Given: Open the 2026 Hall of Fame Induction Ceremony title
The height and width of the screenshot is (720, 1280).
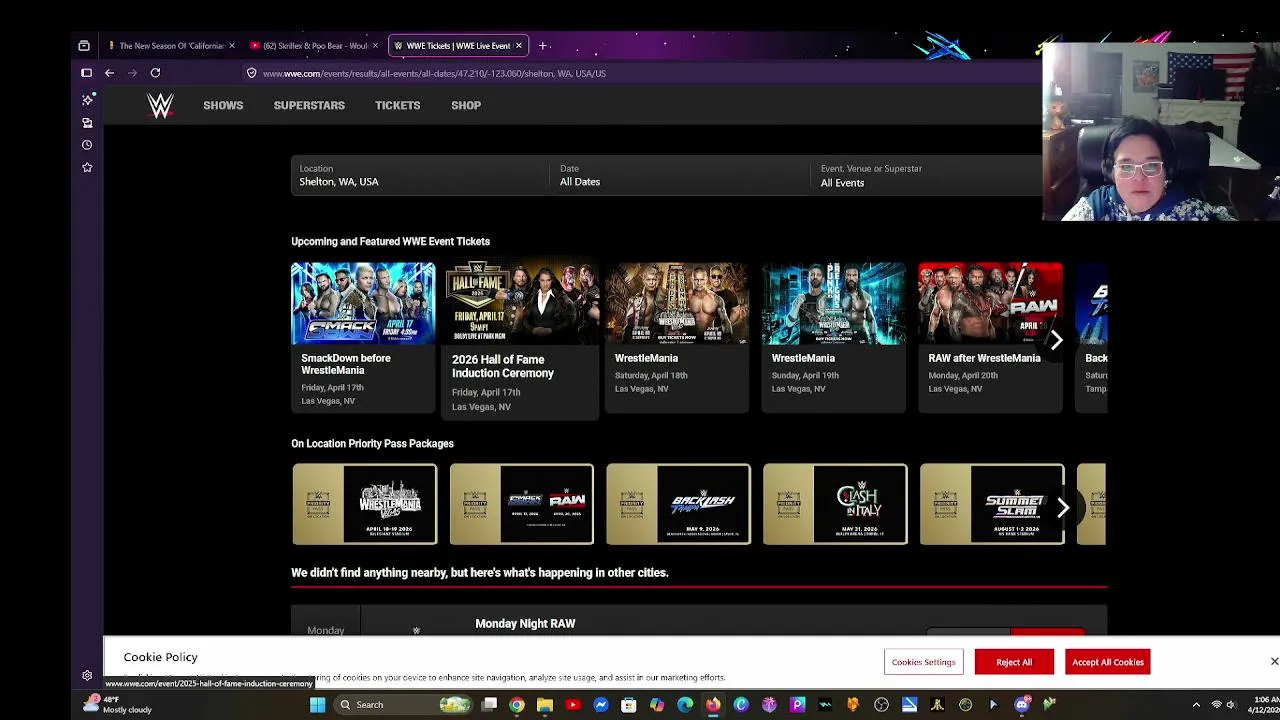Looking at the screenshot, I should 503,366.
